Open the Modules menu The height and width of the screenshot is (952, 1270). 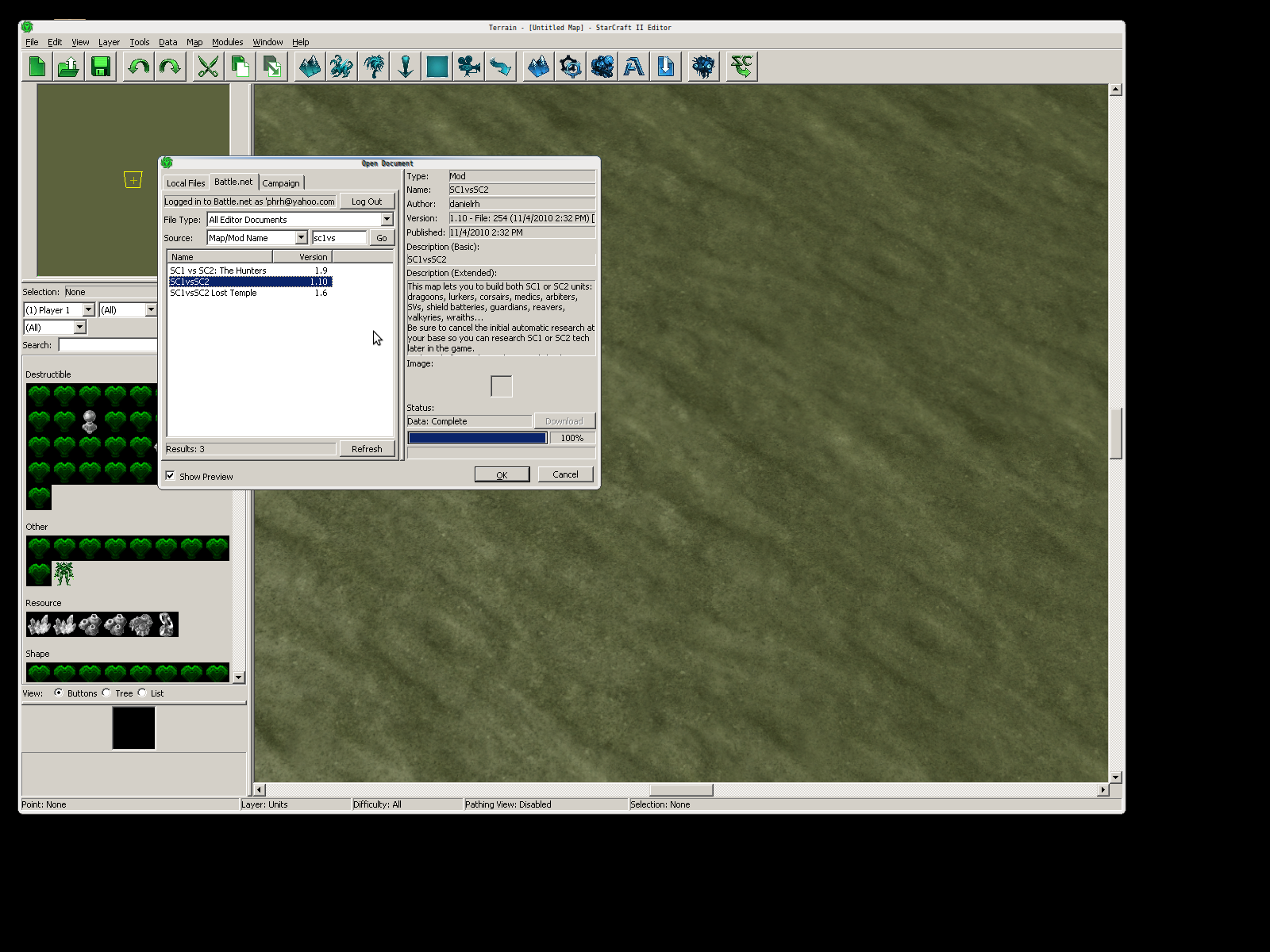coord(227,42)
